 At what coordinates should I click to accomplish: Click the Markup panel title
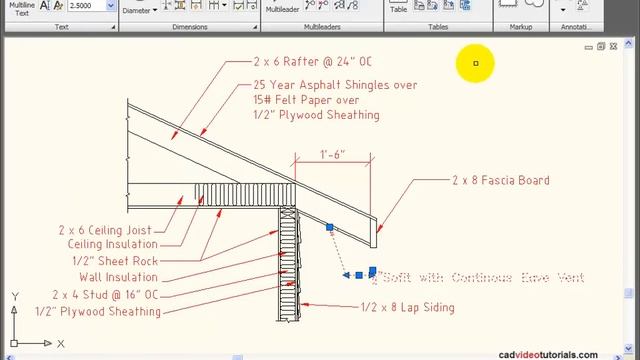[521, 27]
